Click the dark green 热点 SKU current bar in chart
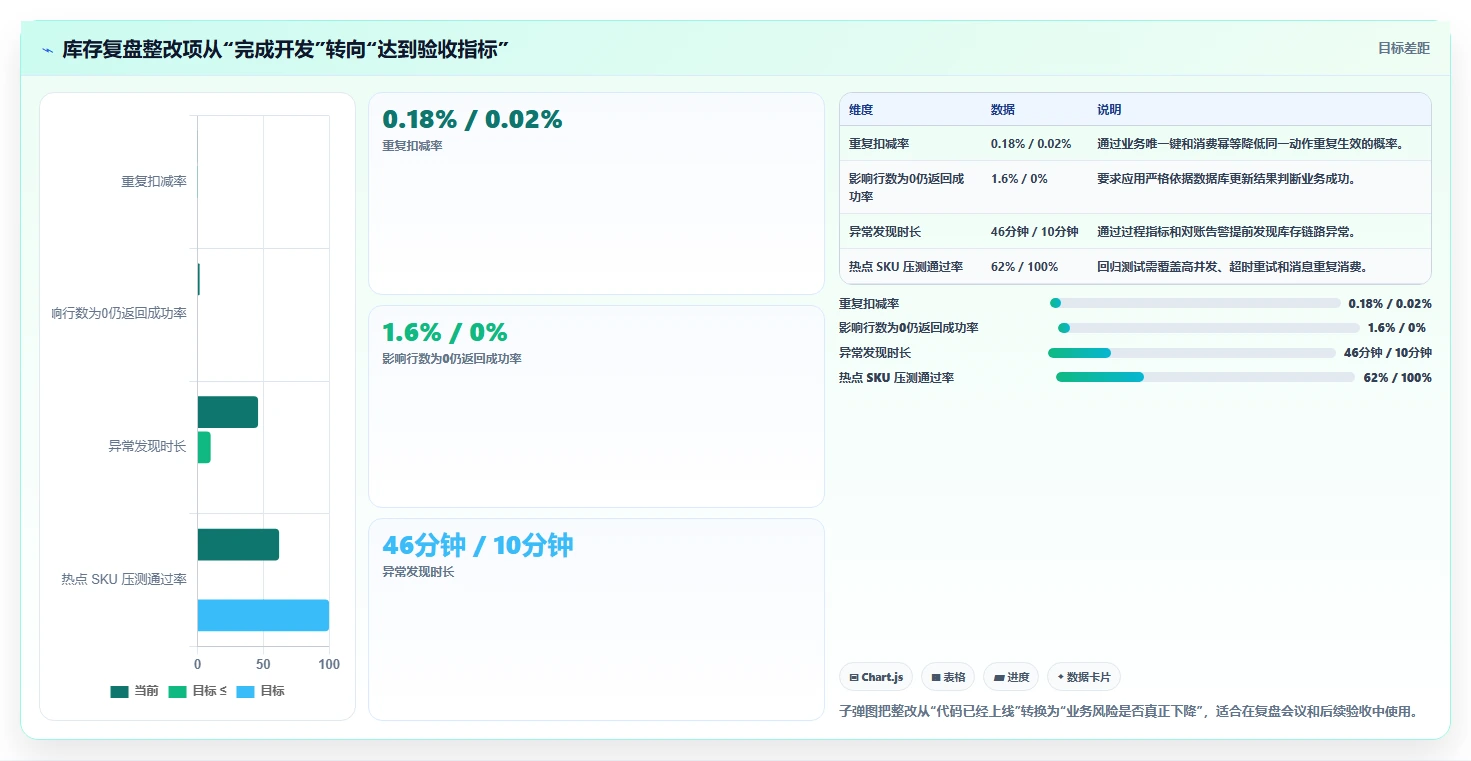 pos(238,545)
